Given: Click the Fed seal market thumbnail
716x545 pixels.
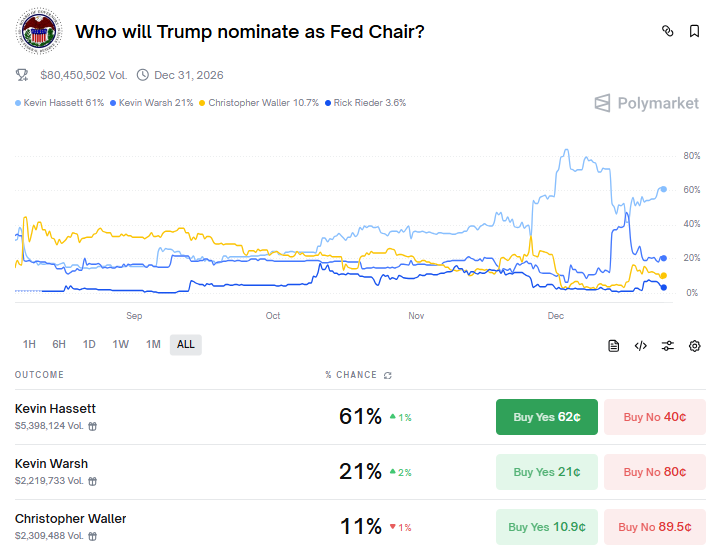Looking at the screenshot, I should 39,32.
